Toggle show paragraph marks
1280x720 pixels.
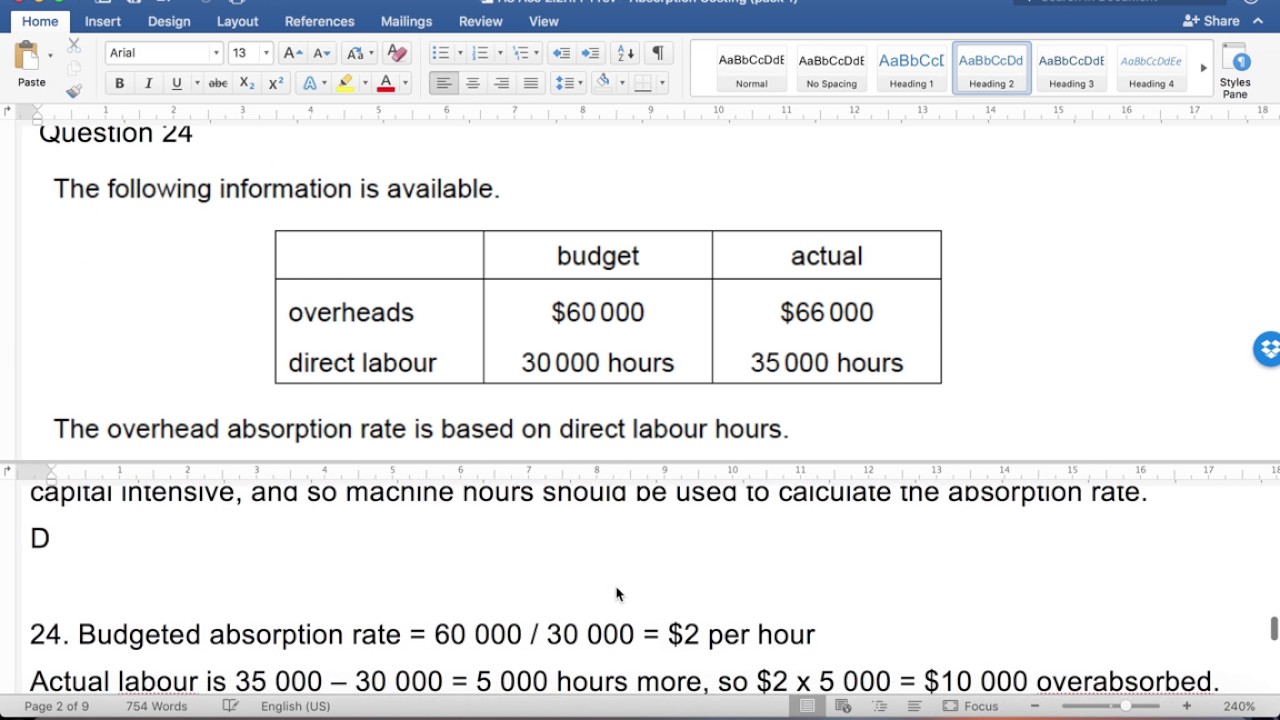pos(658,53)
